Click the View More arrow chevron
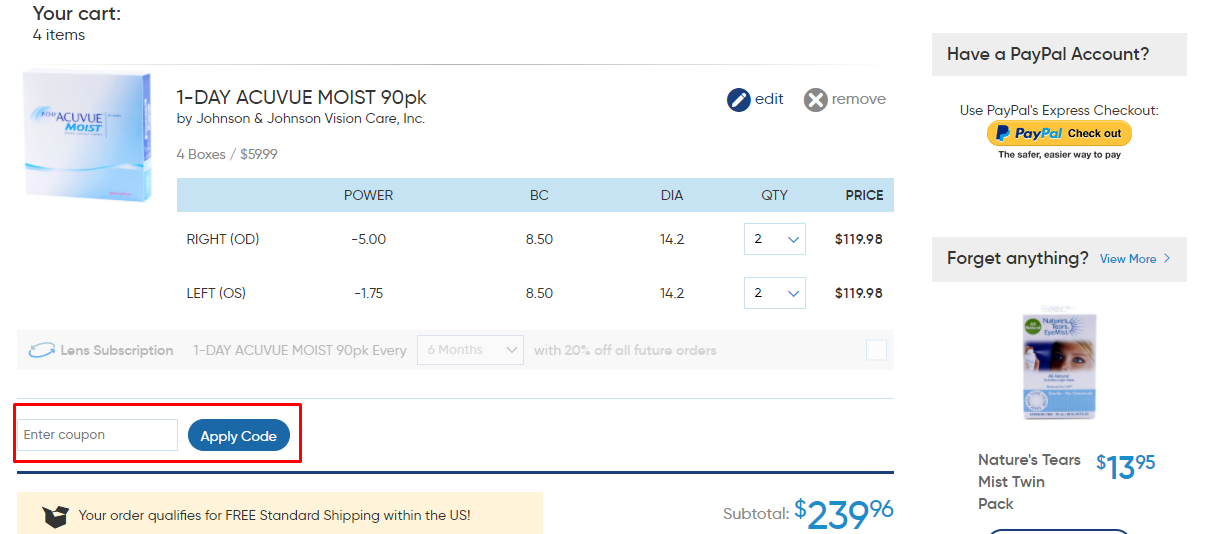This screenshot has width=1212, height=534. (1167, 259)
